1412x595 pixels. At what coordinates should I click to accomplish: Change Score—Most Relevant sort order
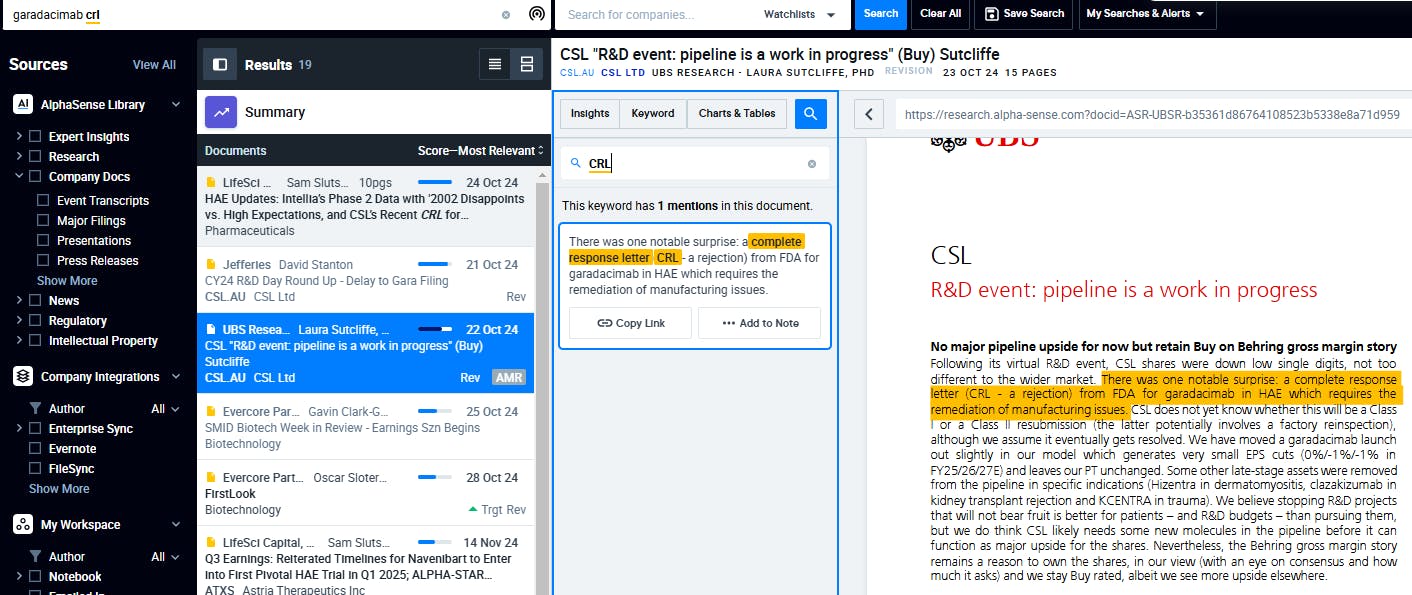pos(481,151)
